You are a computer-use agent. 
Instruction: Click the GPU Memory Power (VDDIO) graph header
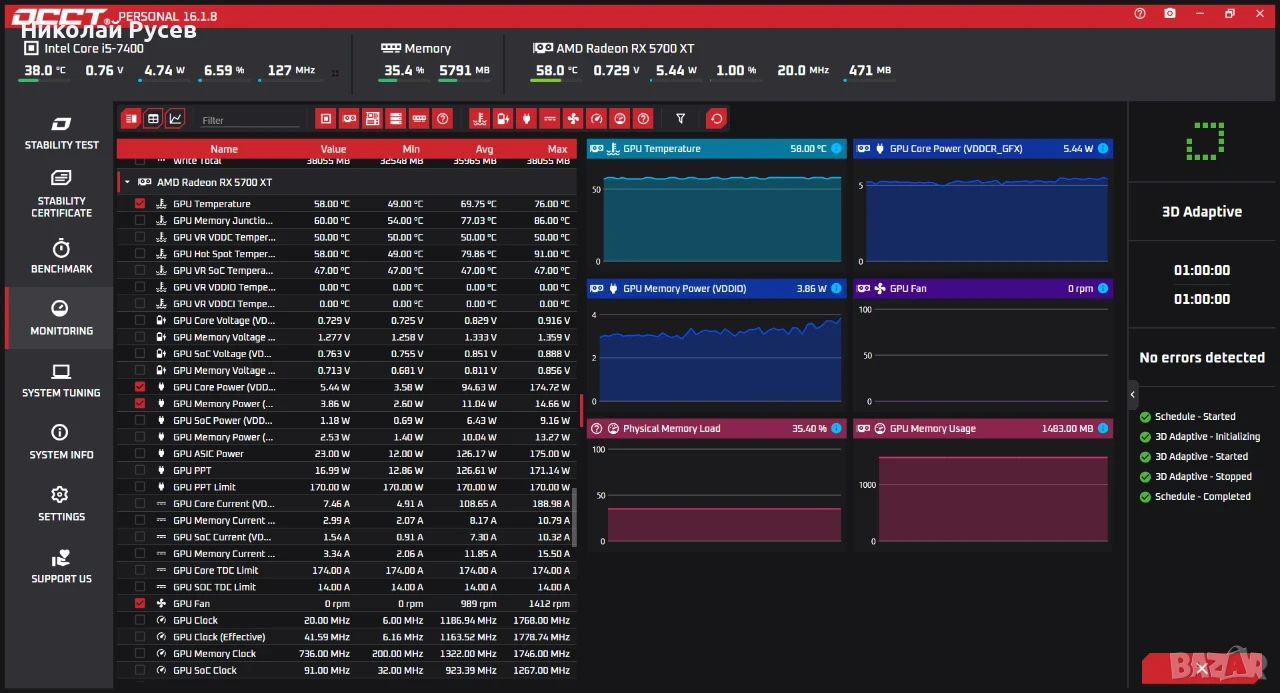coord(717,288)
